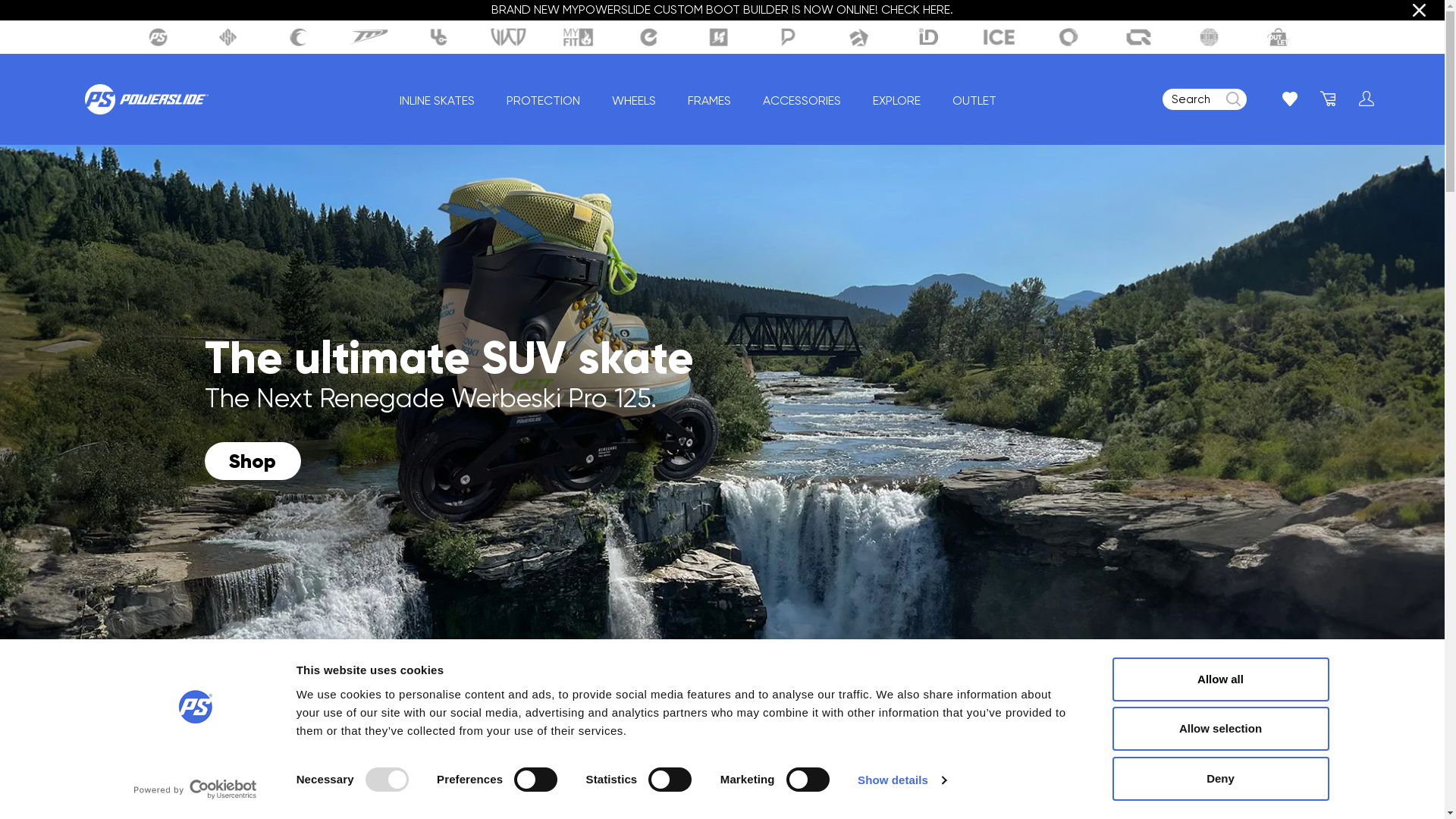Viewport: 1456px width, 819px height.
Task: Open the user account icon
Action: point(1366,99)
